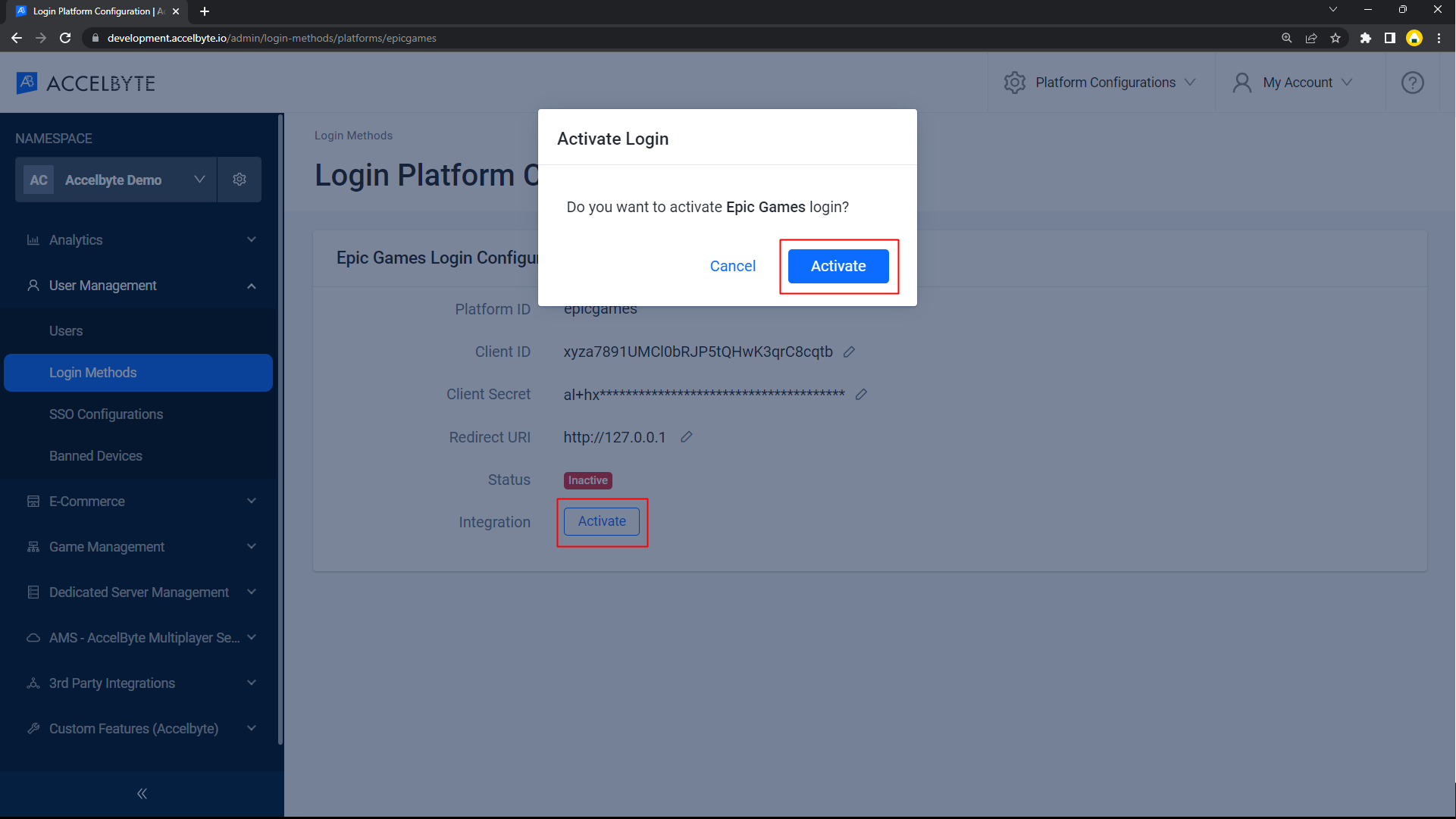The height and width of the screenshot is (819, 1456).
Task: Edit the Client Secret pencil icon
Action: coord(861,394)
